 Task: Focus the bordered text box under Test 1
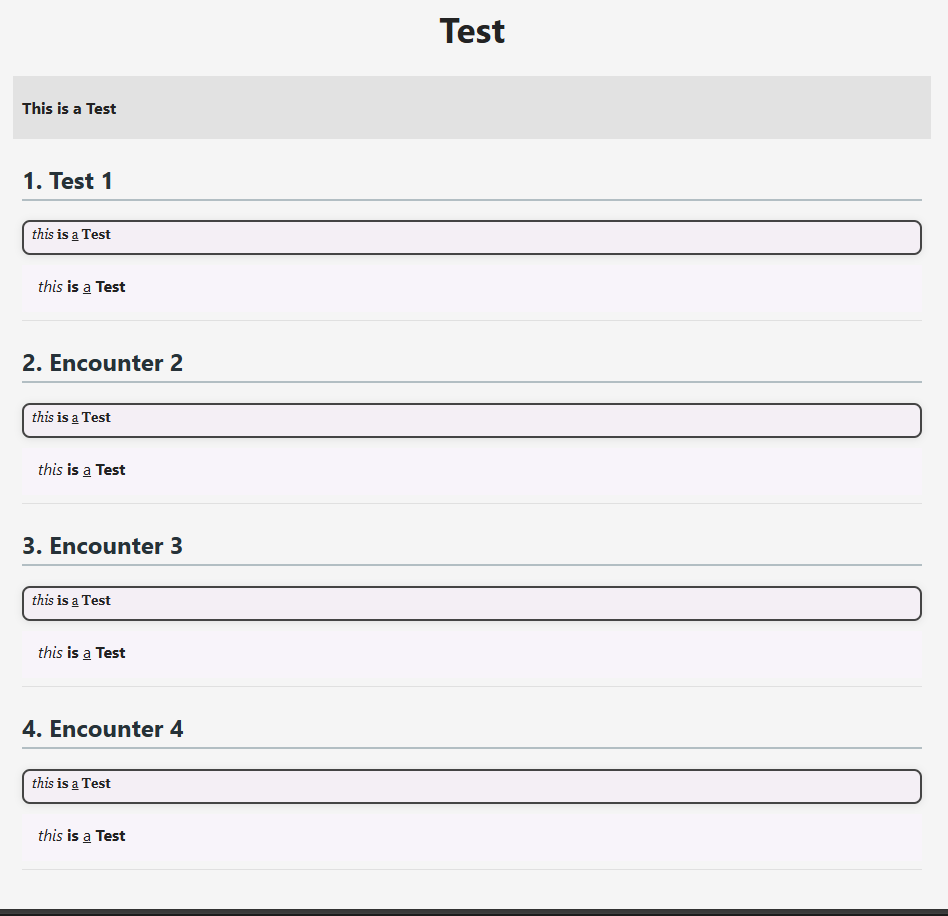472,238
